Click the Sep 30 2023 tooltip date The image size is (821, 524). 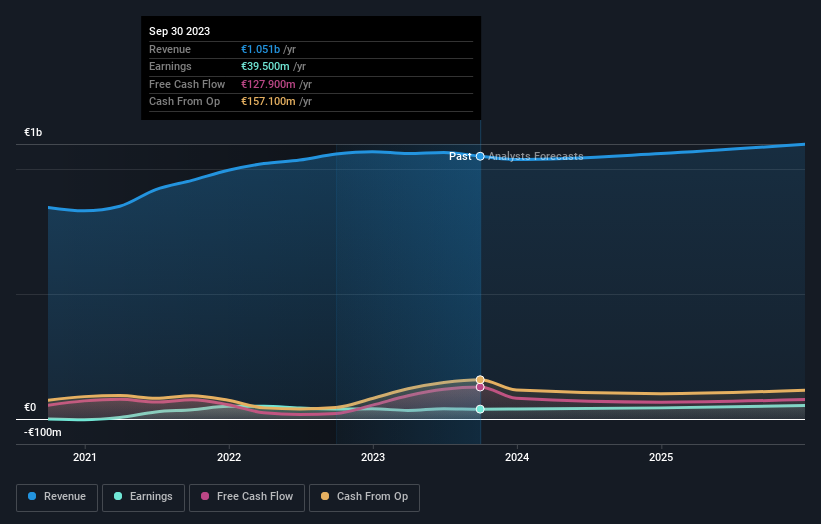coord(180,31)
